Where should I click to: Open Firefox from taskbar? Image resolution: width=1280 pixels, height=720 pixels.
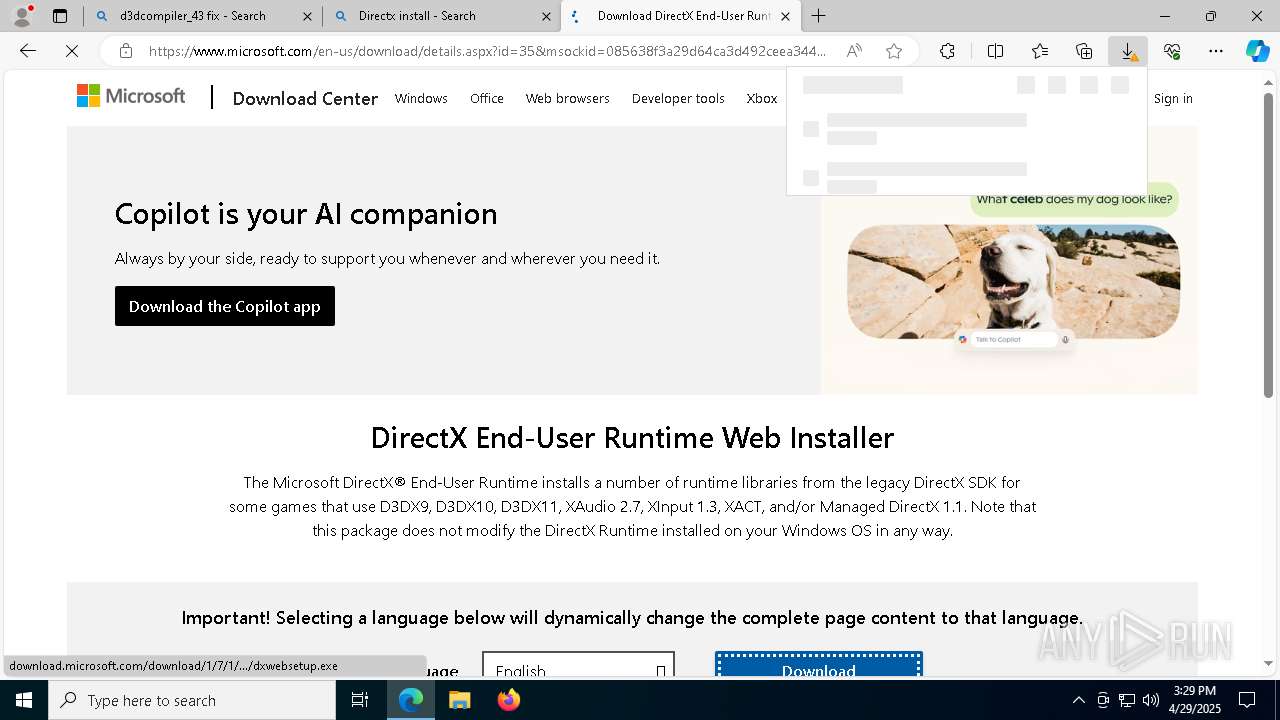(508, 700)
